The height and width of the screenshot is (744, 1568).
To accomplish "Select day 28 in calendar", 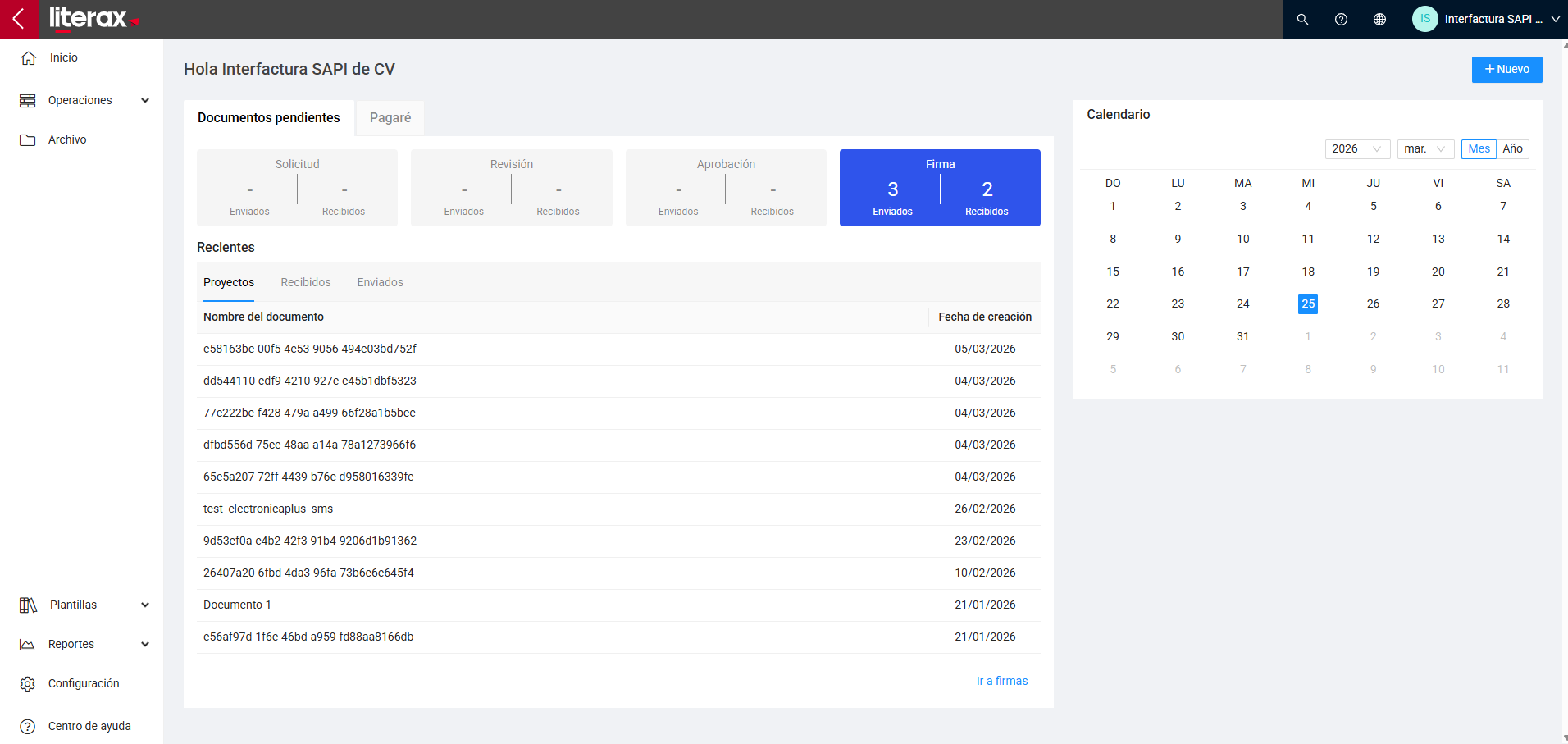I will 1503,304.
